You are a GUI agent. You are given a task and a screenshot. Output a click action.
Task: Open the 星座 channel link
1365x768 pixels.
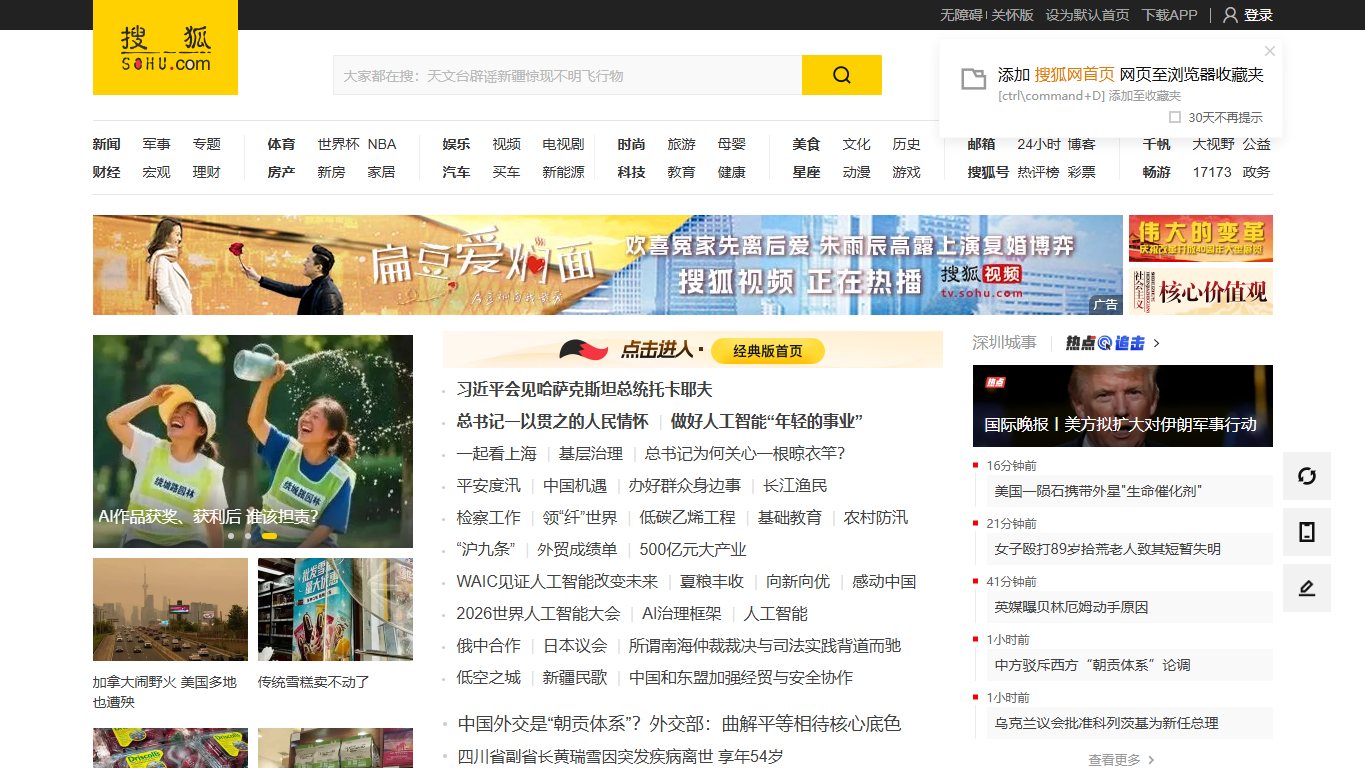(x=806, y=172)
